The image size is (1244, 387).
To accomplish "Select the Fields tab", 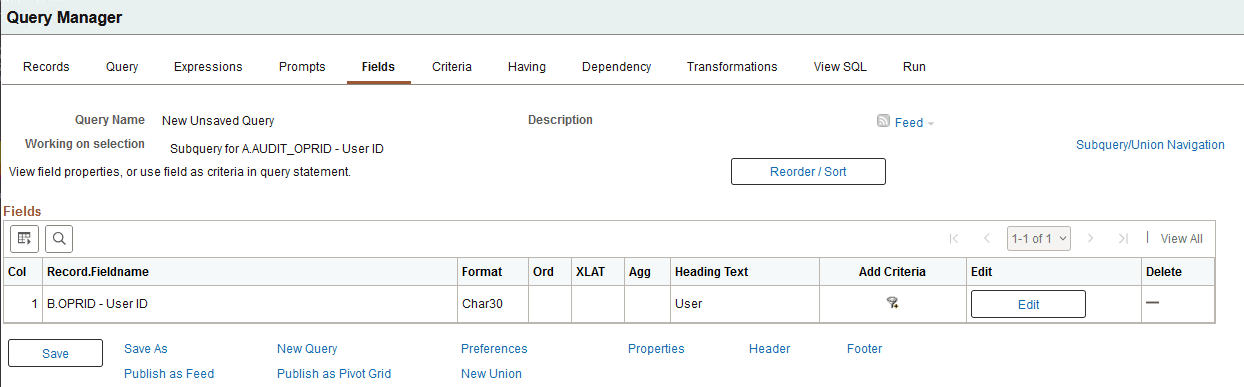I will [378, 67].
